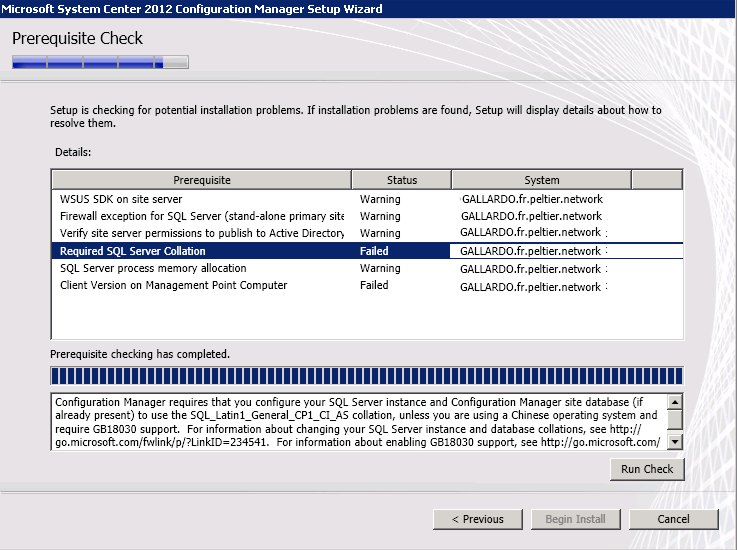
Task: Click inside the collation description text box
Action: point(360,422)
